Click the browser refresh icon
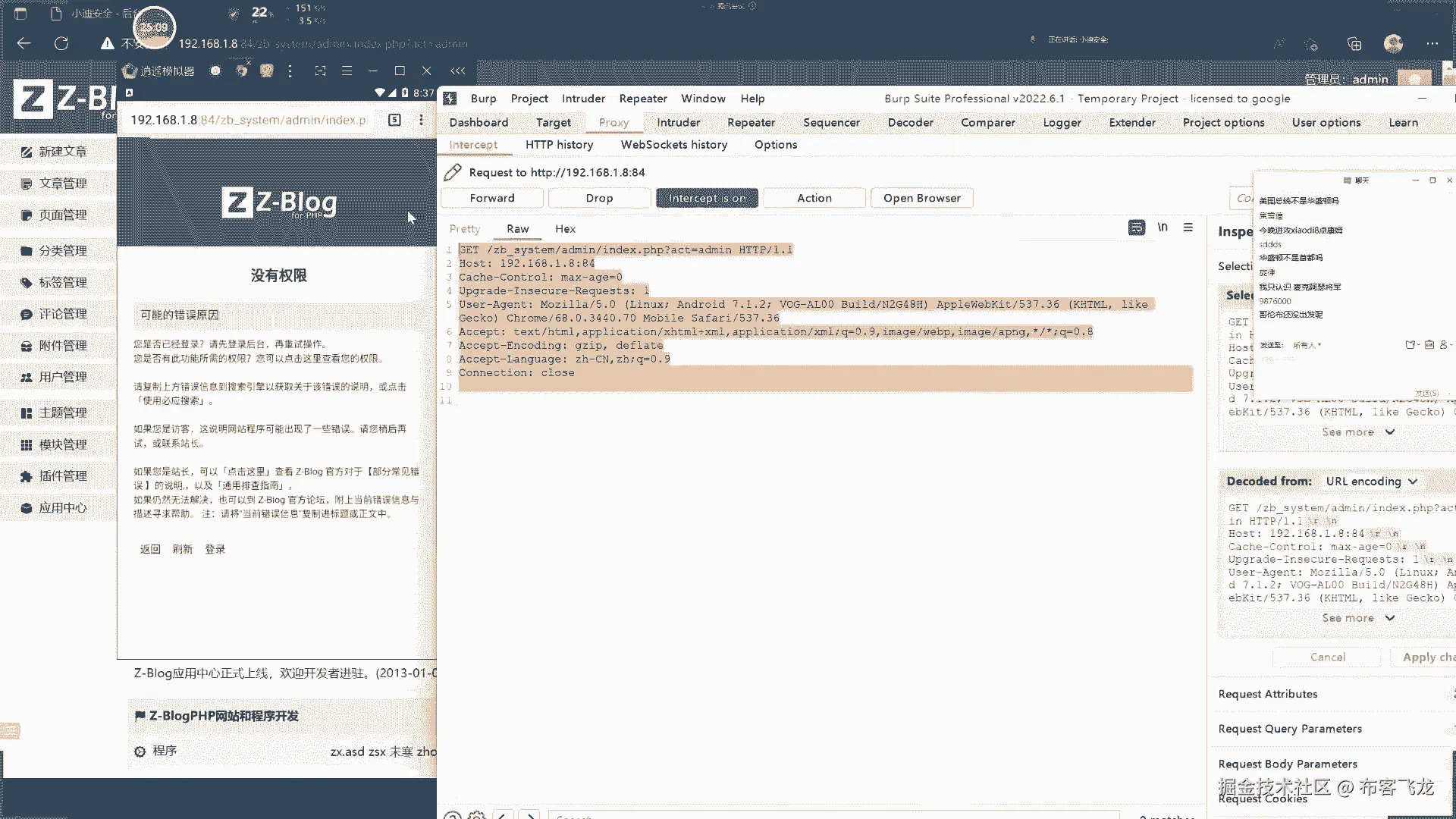Screen dimensions: 1456x819 click(61, 43)
